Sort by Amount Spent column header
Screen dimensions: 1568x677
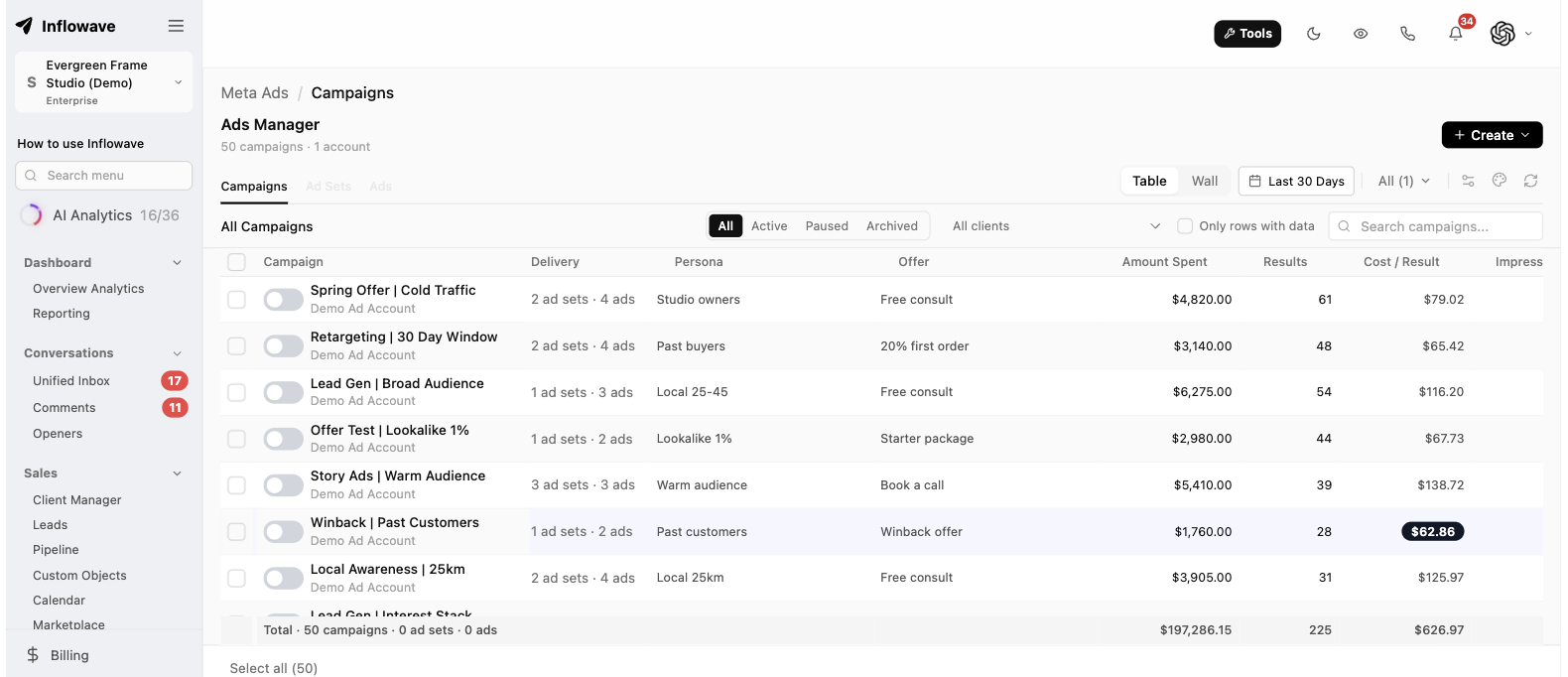pos(1164,262)
